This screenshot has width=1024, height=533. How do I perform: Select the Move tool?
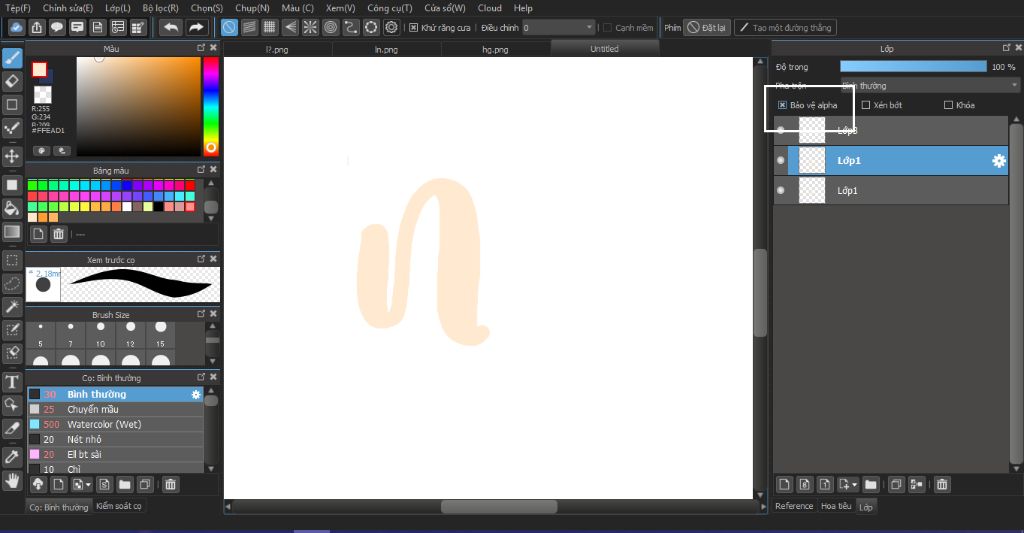[12, 155]
